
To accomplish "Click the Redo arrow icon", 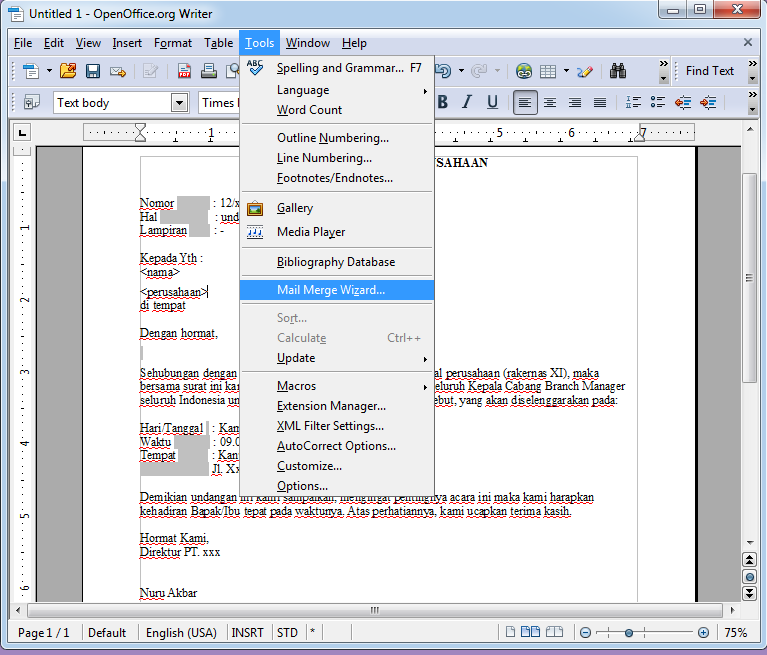I will (479, 71).
